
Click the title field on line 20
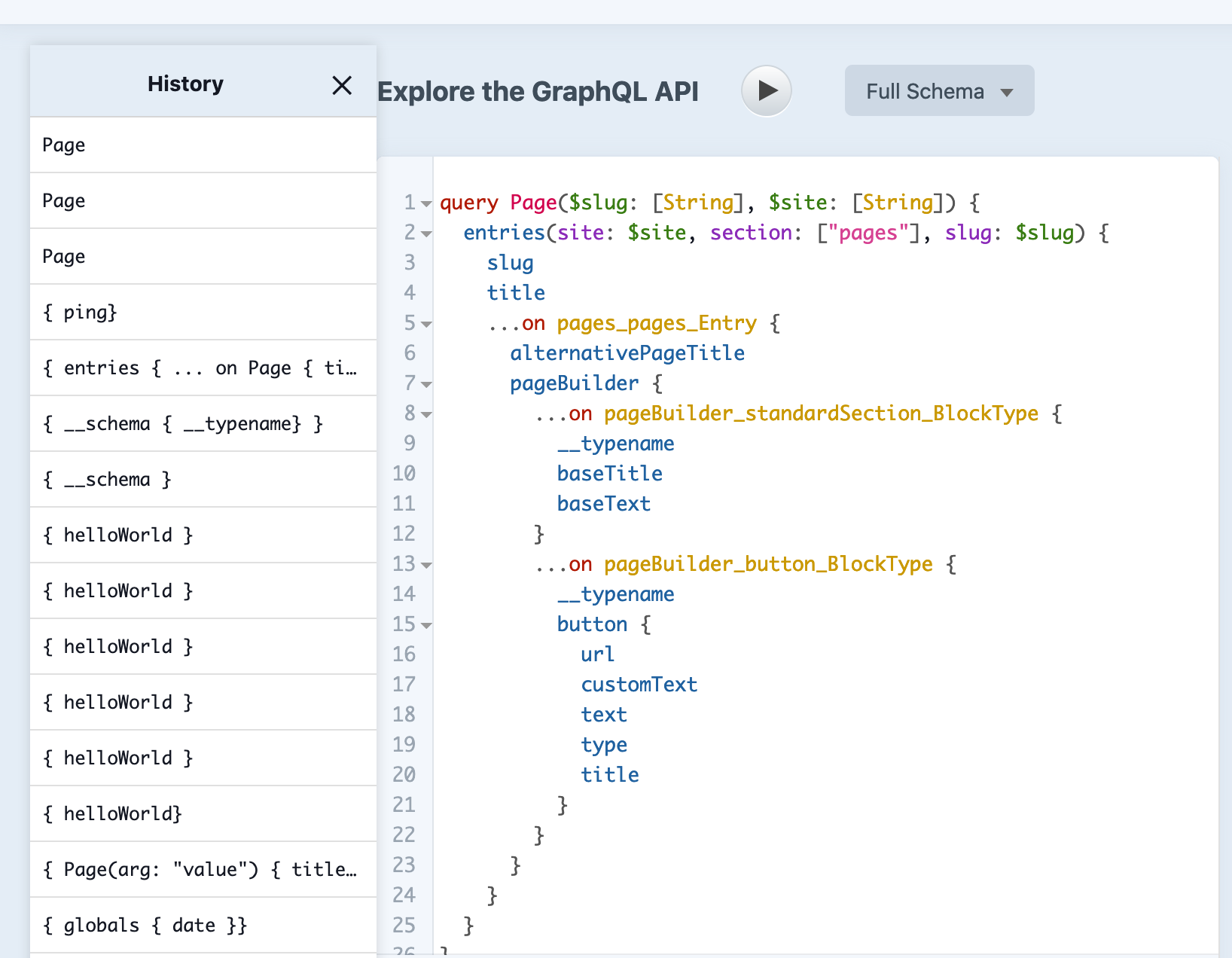tap(610, 775)
